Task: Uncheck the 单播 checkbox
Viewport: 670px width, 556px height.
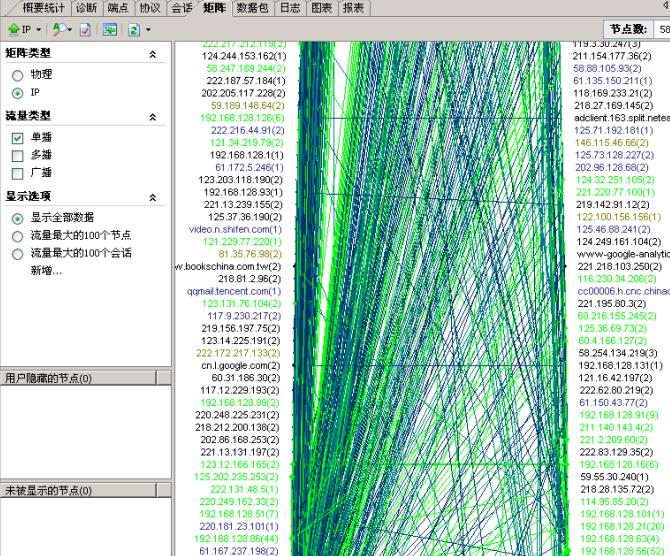Action: (x=17, y=138)
